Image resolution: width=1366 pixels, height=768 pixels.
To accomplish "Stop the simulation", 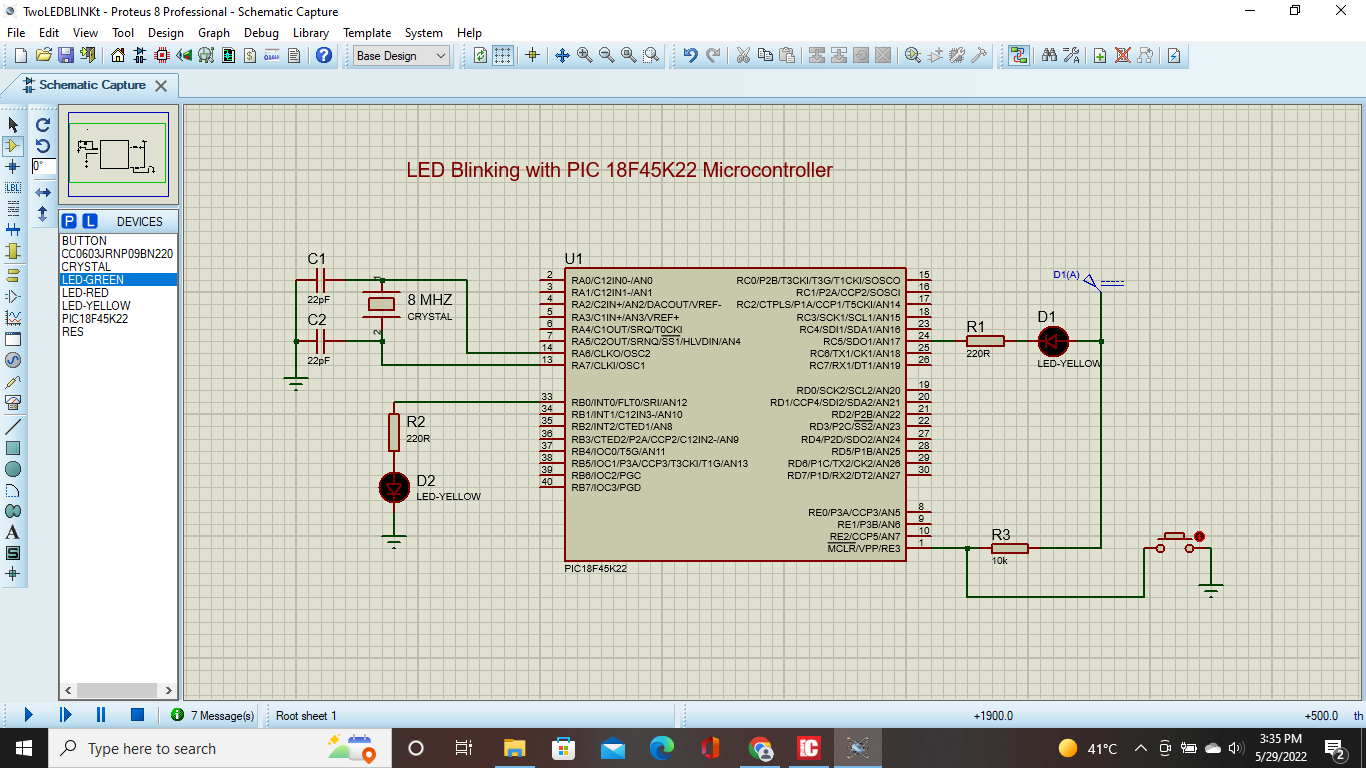I will click(x=138, y=715).
